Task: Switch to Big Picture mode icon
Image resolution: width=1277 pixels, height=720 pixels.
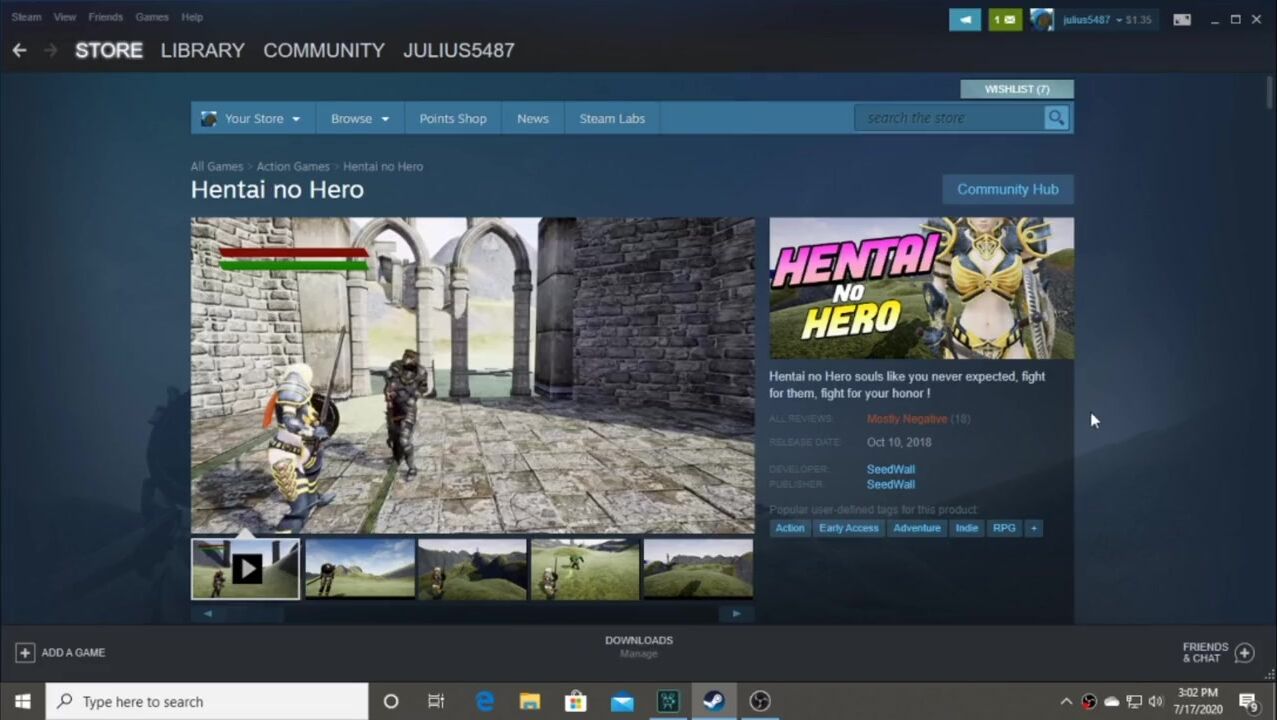Action: point(1182,20)
